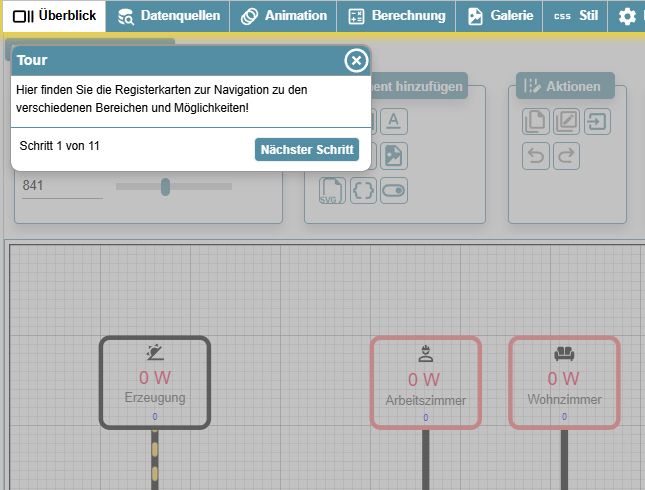645x490 pixels.
Task: Switch to the Stil tab
Action: [575, 16]
